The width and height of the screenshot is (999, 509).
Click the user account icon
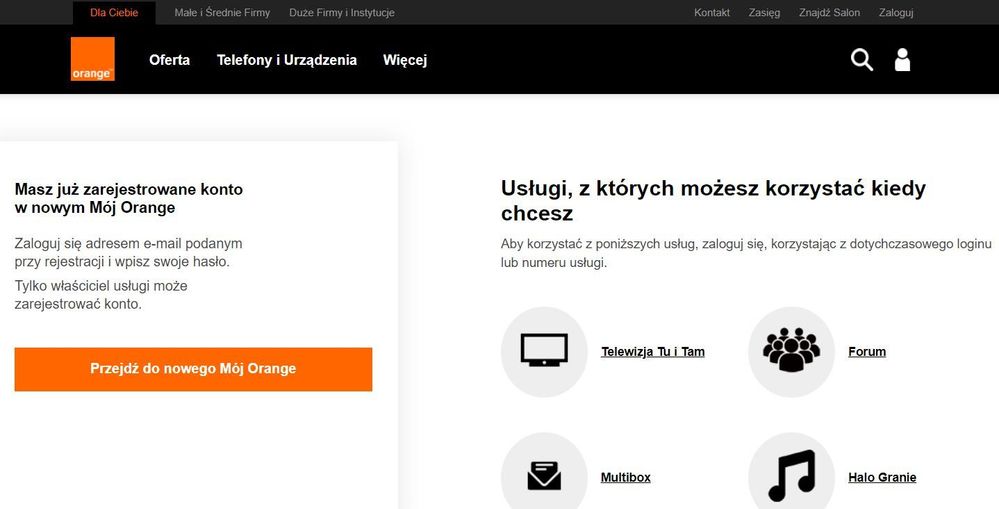pyautogui.click(x=902, y=60)
